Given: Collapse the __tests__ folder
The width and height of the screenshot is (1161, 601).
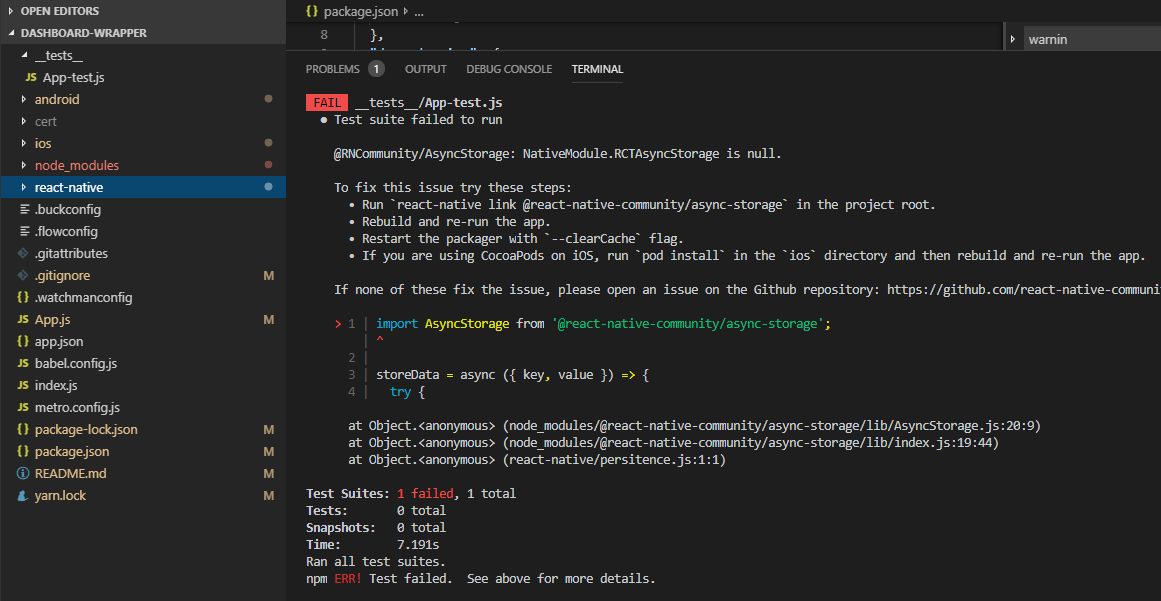Looking at the screenshot, I should point(24,56).
